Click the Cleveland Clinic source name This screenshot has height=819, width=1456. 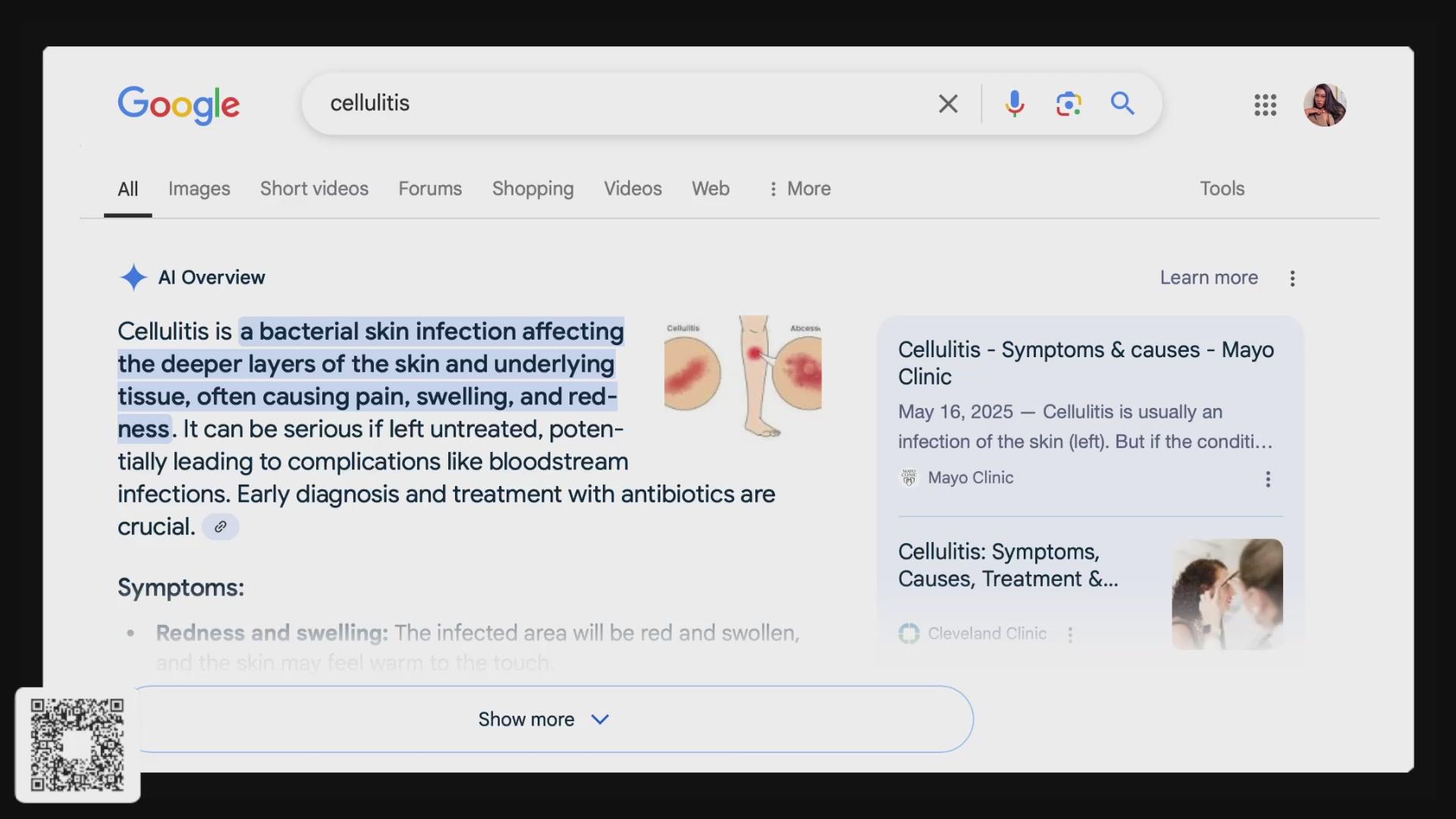[x=987, y=633]
